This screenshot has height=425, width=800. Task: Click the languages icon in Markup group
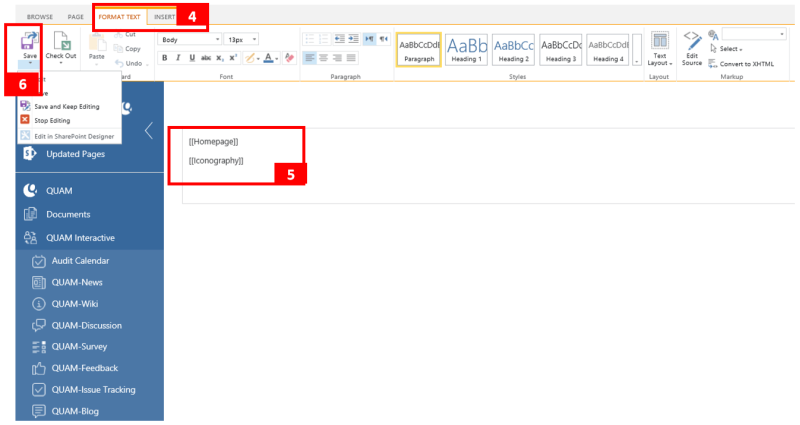713,35
